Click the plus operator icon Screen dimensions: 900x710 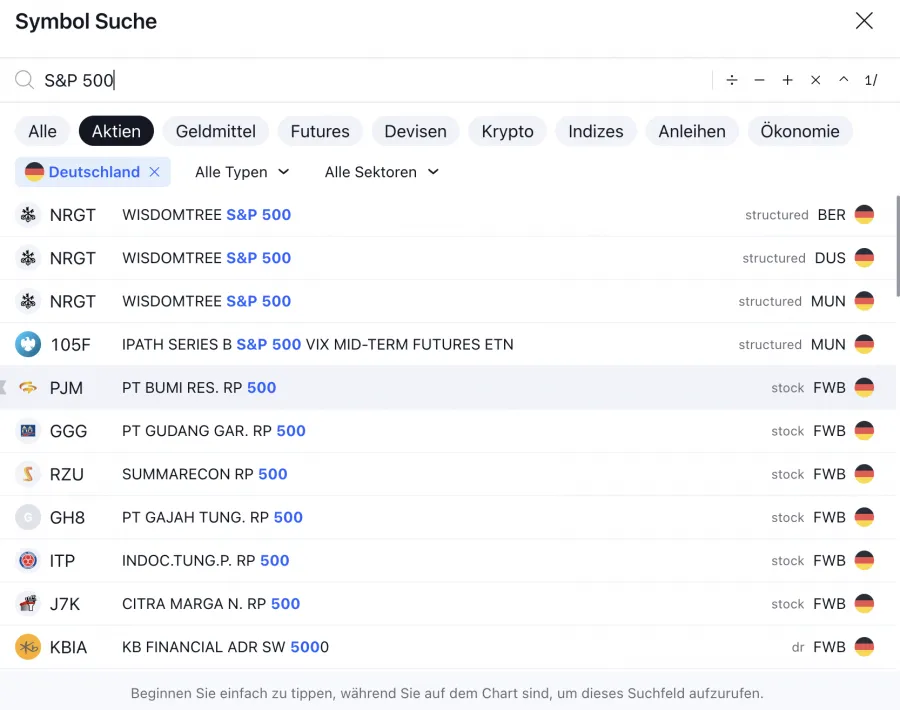(788, 80)
